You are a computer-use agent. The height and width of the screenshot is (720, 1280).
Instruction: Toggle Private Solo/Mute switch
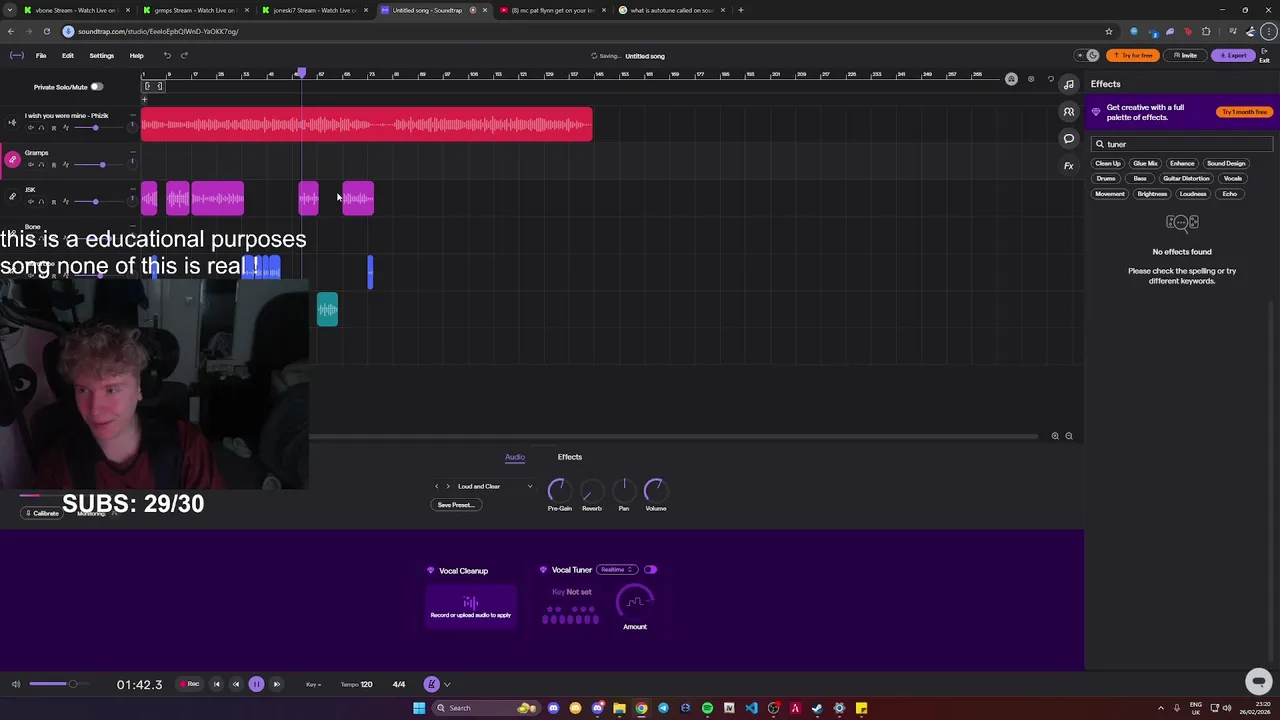pos(96,87)
